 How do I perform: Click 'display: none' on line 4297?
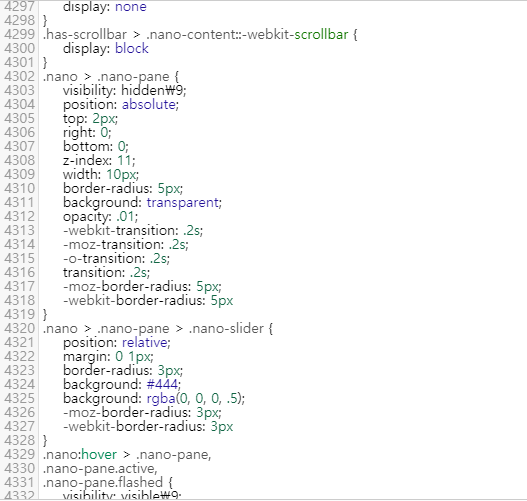click(105, 7)
